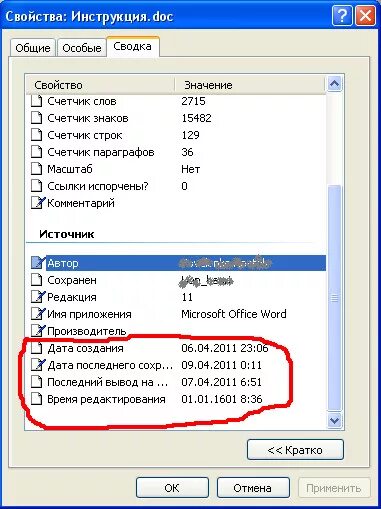Select the Производитель property label
Viewport: 381px width, 509px height.
coord(87,331)
